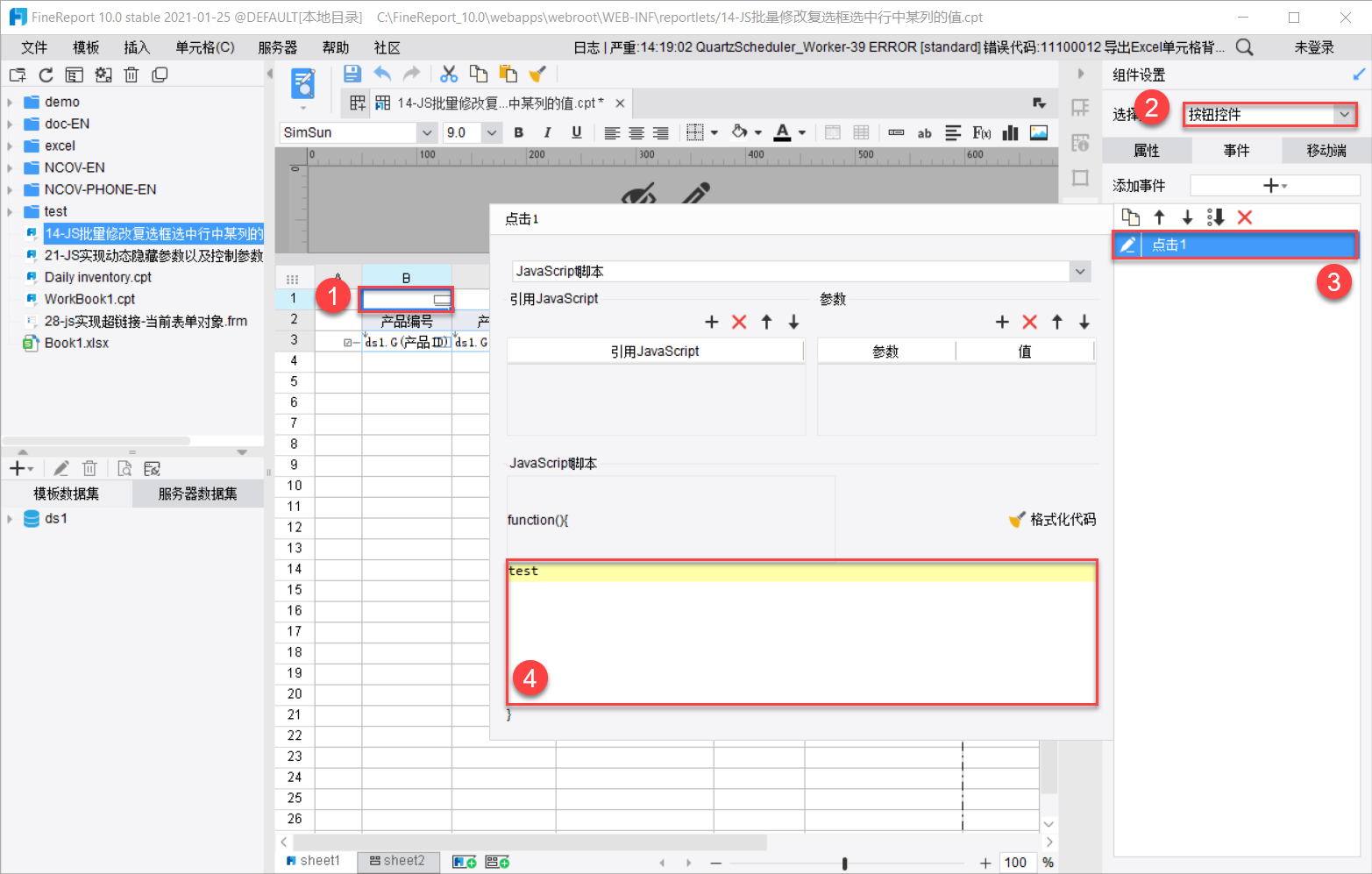1372x874 pixels.
Task: Open the JavaScript脚本 event type dropdown
Action: click(x=1080, y=272)
